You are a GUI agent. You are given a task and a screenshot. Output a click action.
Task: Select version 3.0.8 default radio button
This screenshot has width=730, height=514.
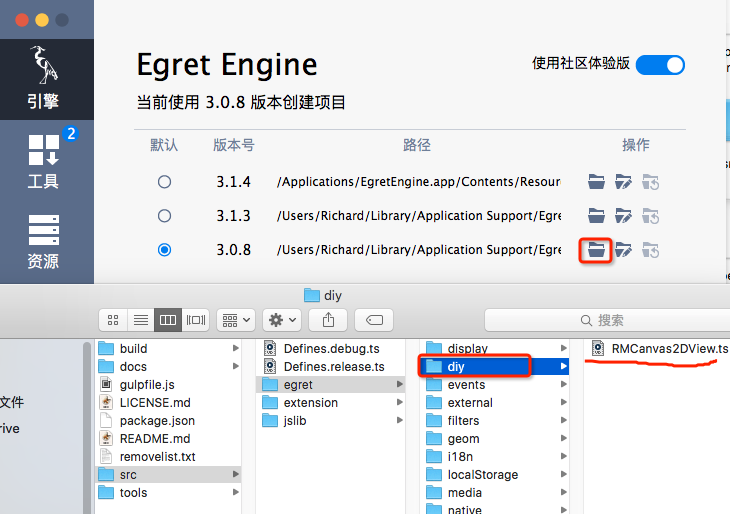click(x=164, y=250)
